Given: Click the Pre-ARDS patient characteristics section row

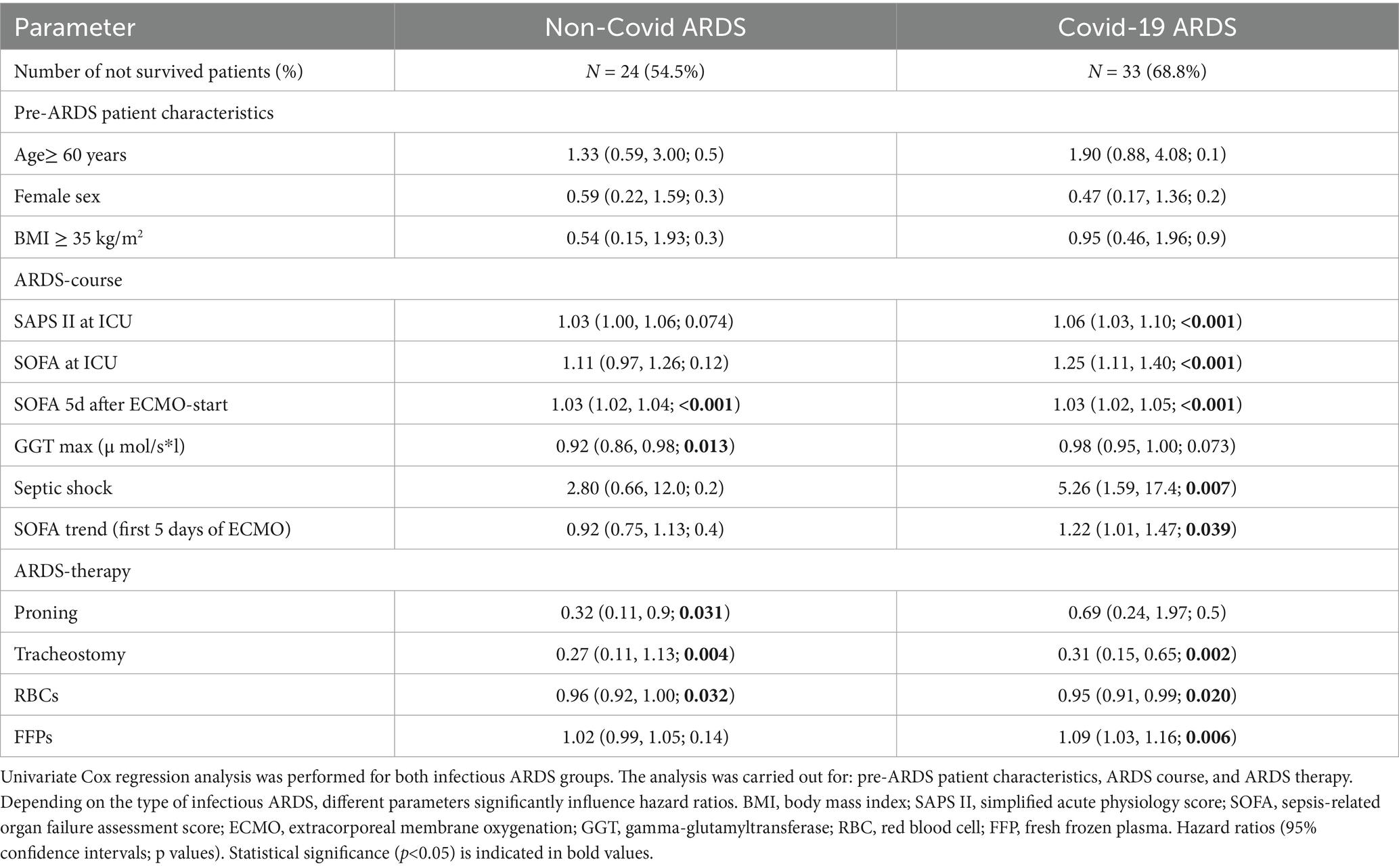Looking at the screenshot, I should click(x=143, y=112).
